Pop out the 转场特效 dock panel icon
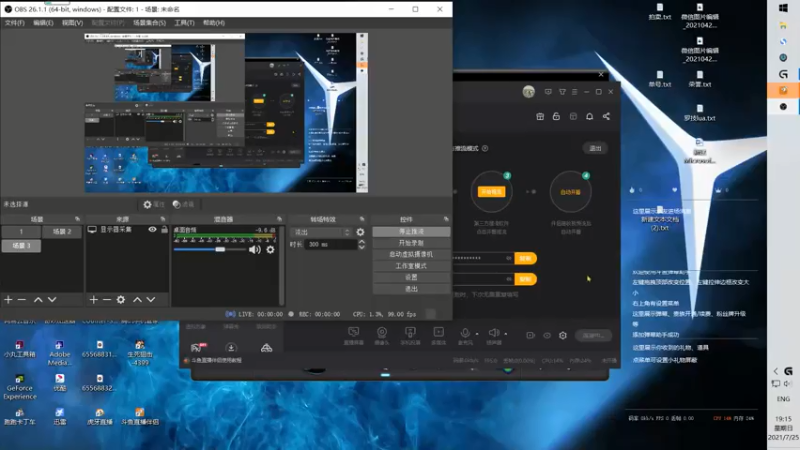This screenshot has width=800, height=450. point(362,219)
